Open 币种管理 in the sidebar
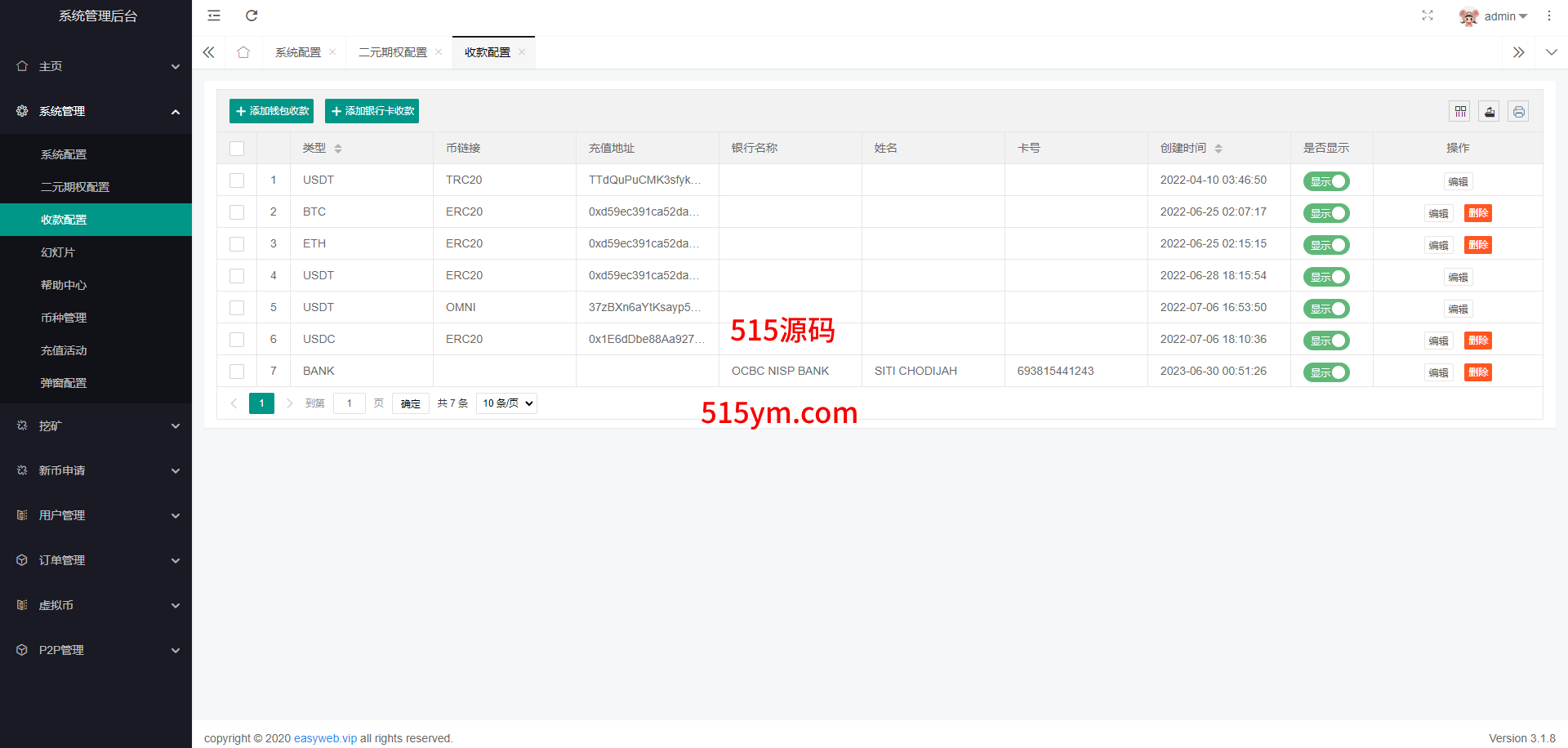 coord(64,318)
